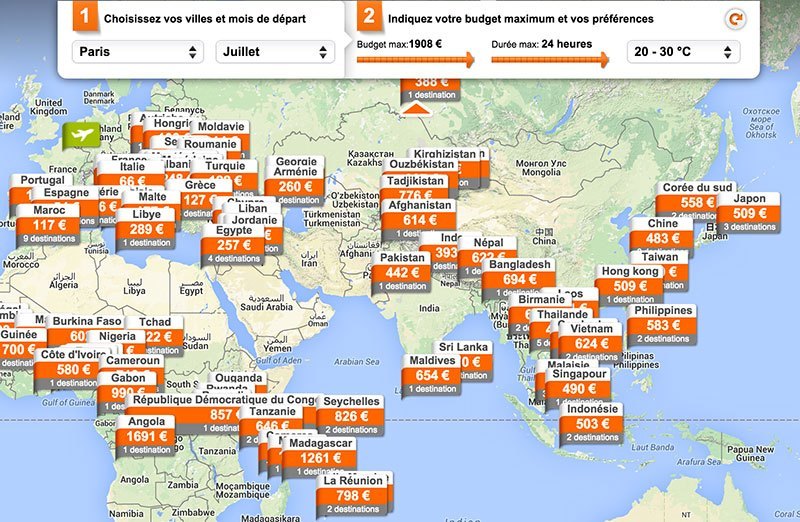Screen dimensions: 800x522
Task: Select the Egypte 257 € marker
Action: [234, 245]
